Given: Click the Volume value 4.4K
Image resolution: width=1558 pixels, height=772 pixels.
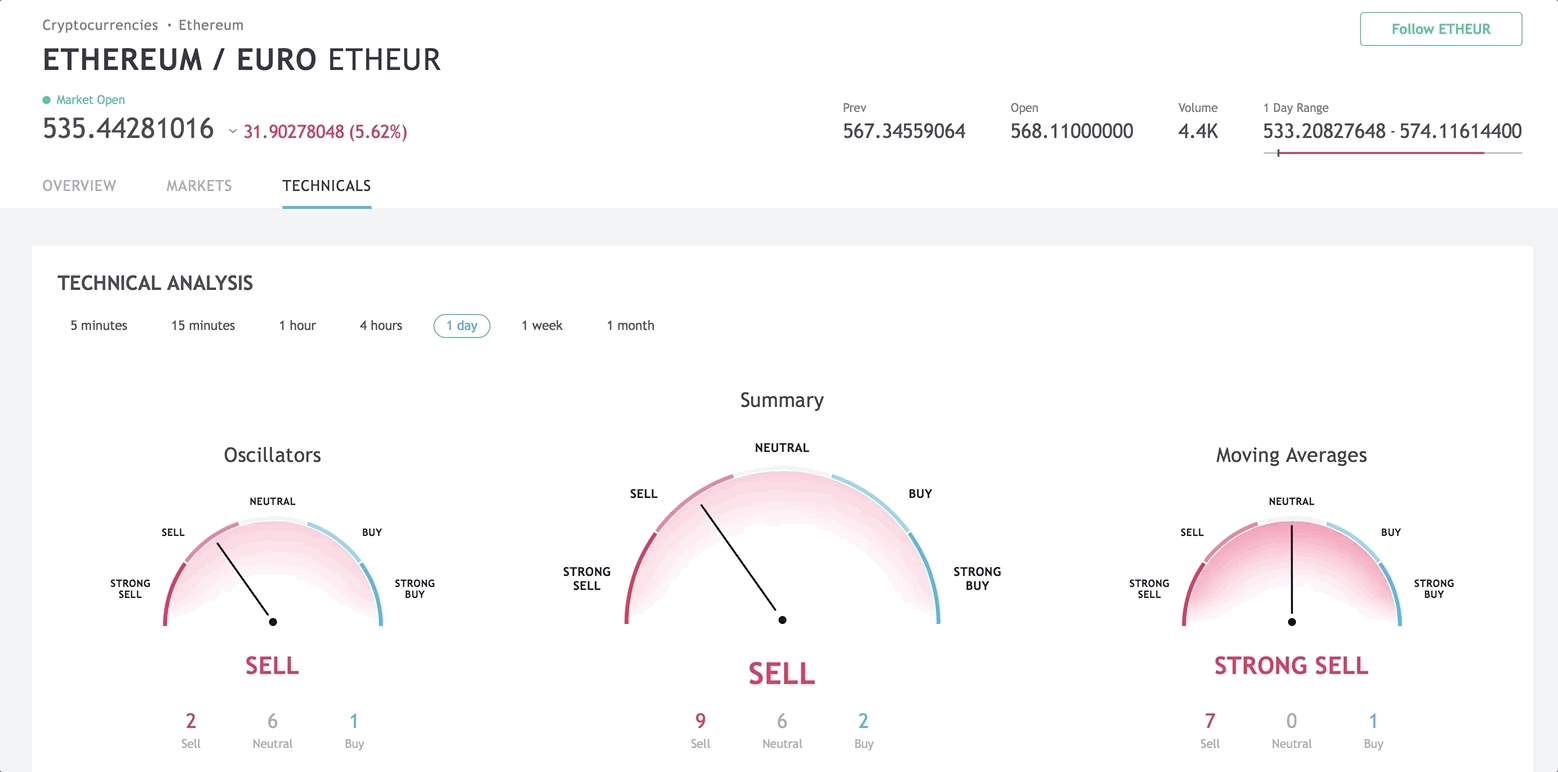Looking at the screenshot, I should click(x=1198, y=131).
